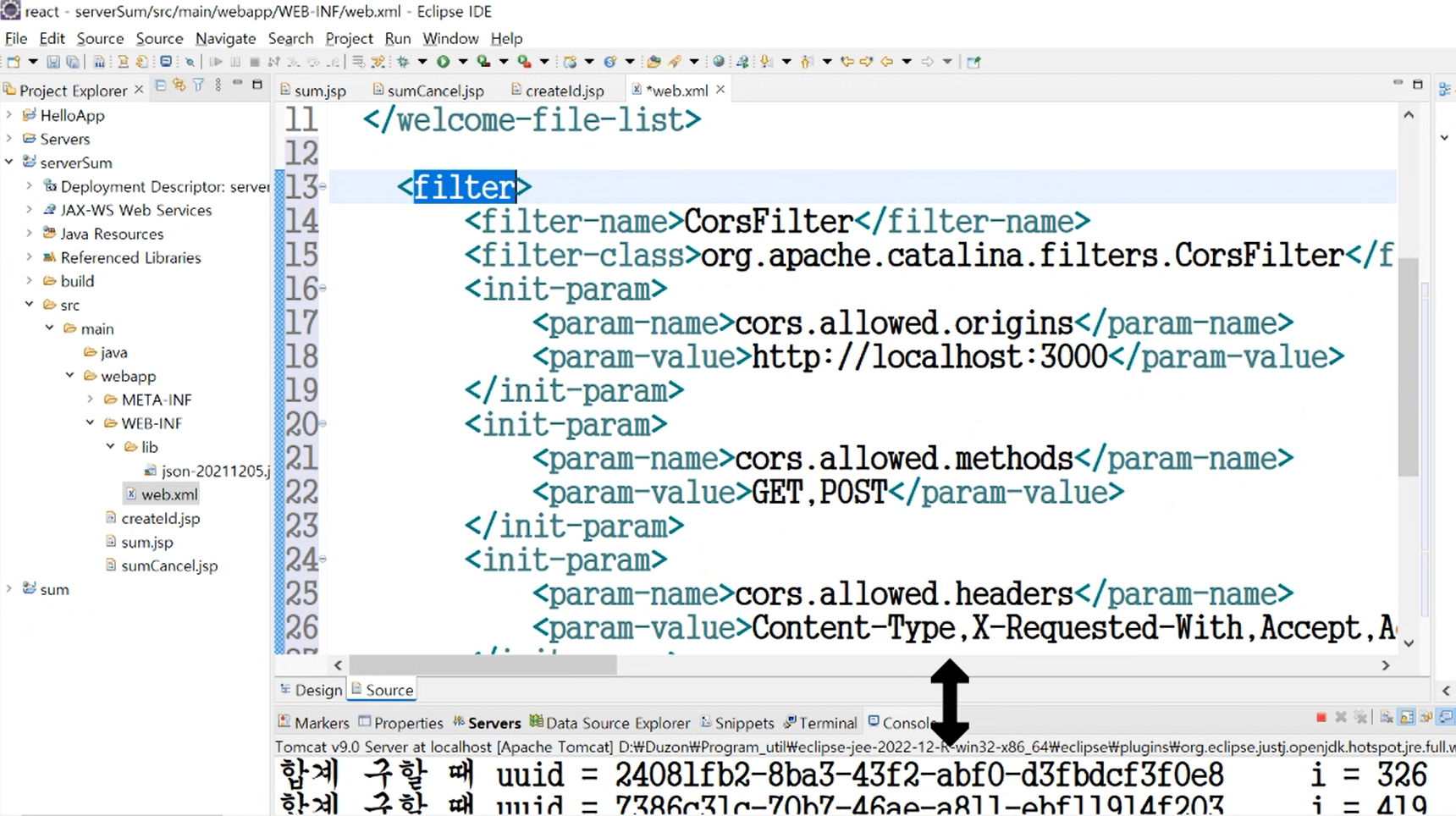Click the New file toolbar icon
Image resolution: width=1456 pixels, height=816 pixels.
pyautogui.click(x=14, y=62)
